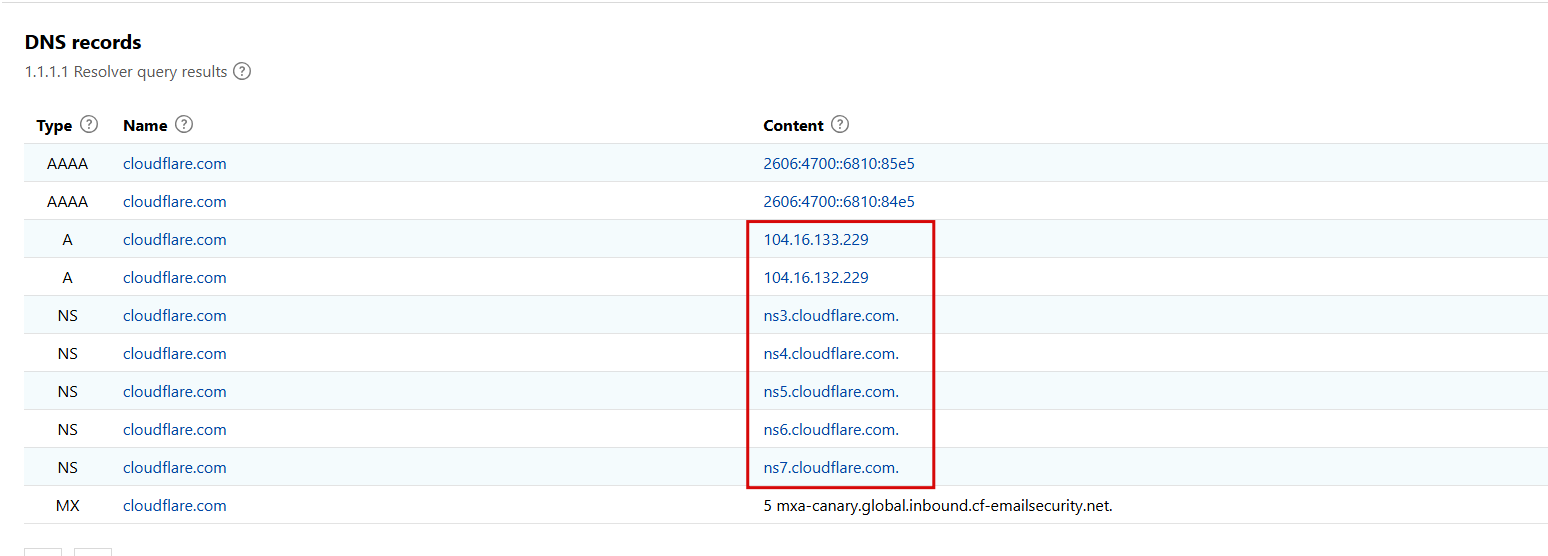Open cloudflare.com link in 84e5 AAAA row
Screen dimensions: 1548x556
click(x=175, y=201)
